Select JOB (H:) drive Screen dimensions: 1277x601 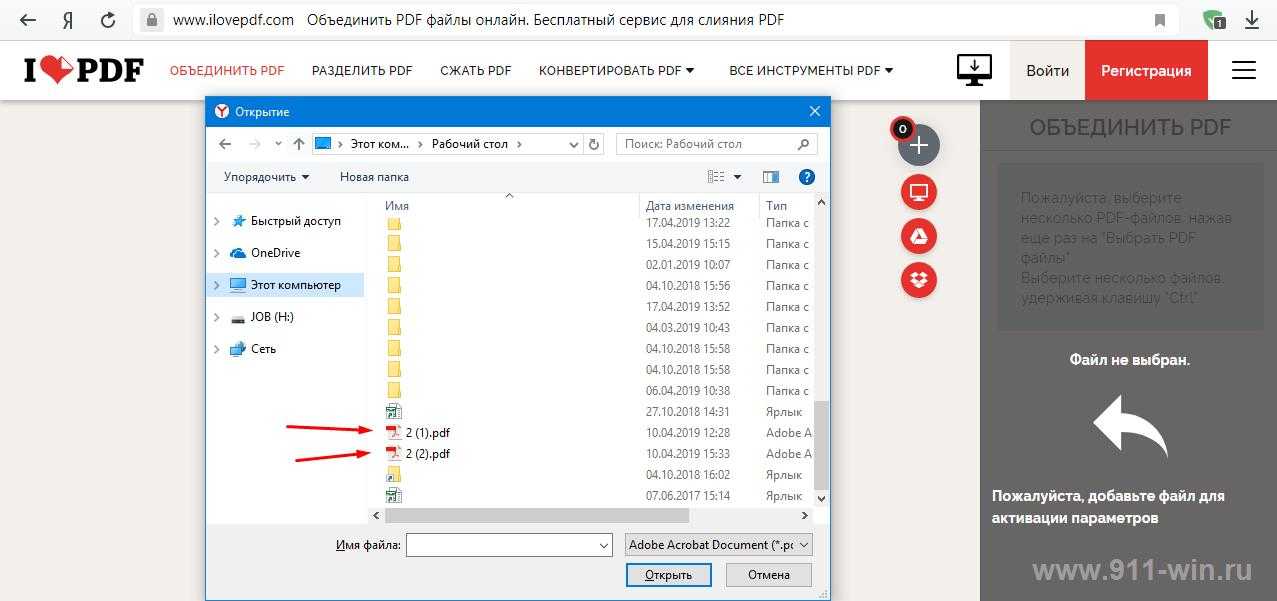(x=272, y=317)
